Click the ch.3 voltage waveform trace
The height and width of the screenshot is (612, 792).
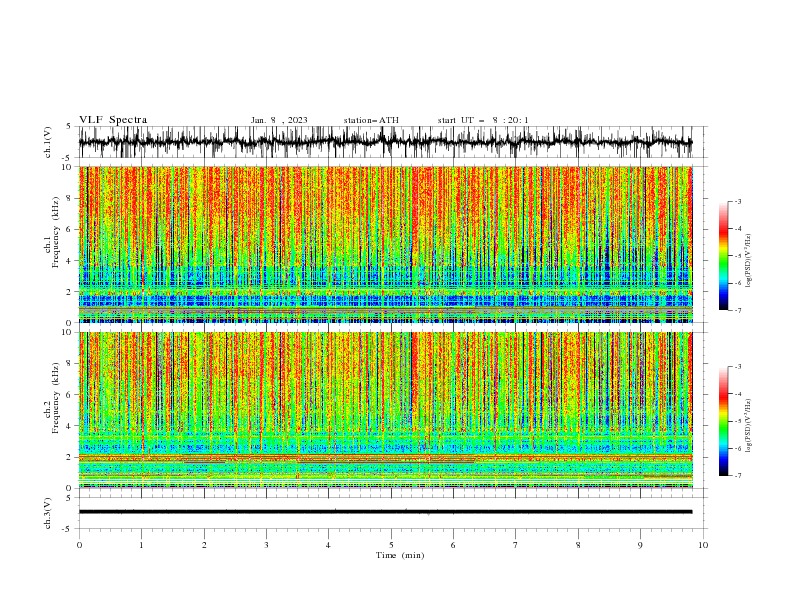[385, 512]
